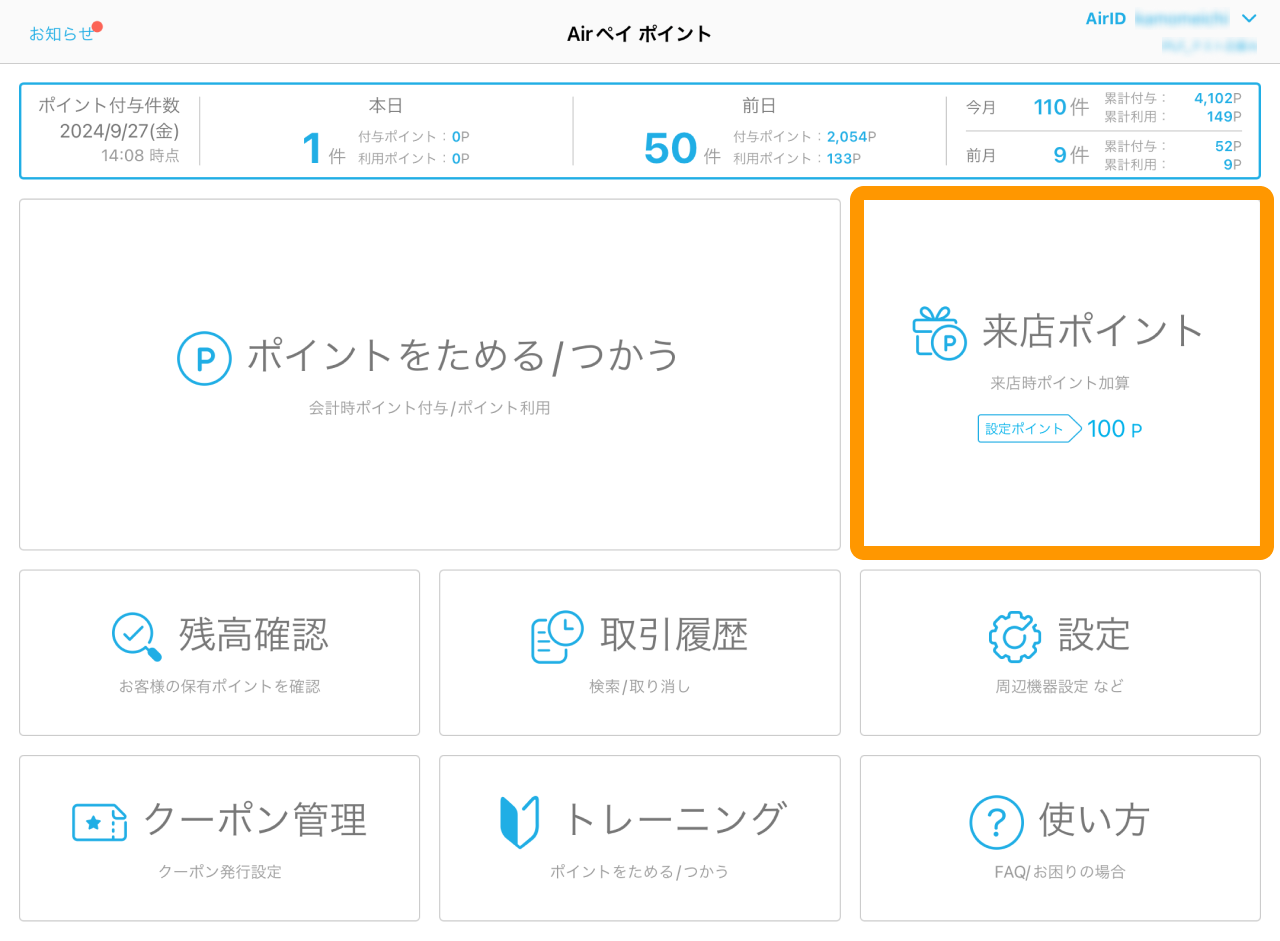
Task: Click the クーポン発行設定 subtitle
Action: point(220,872)
